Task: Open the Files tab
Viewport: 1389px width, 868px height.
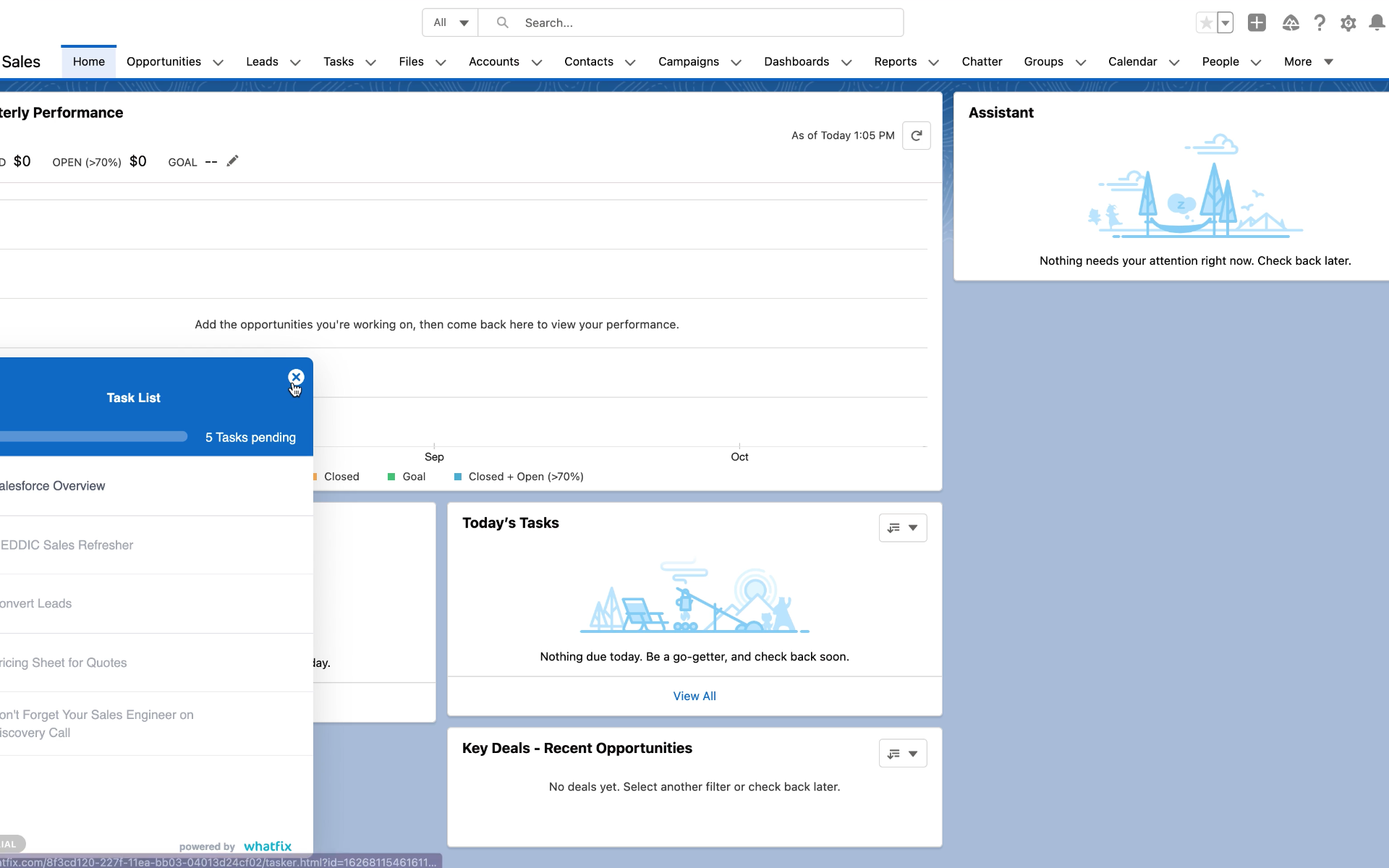Action: [411, 61]
